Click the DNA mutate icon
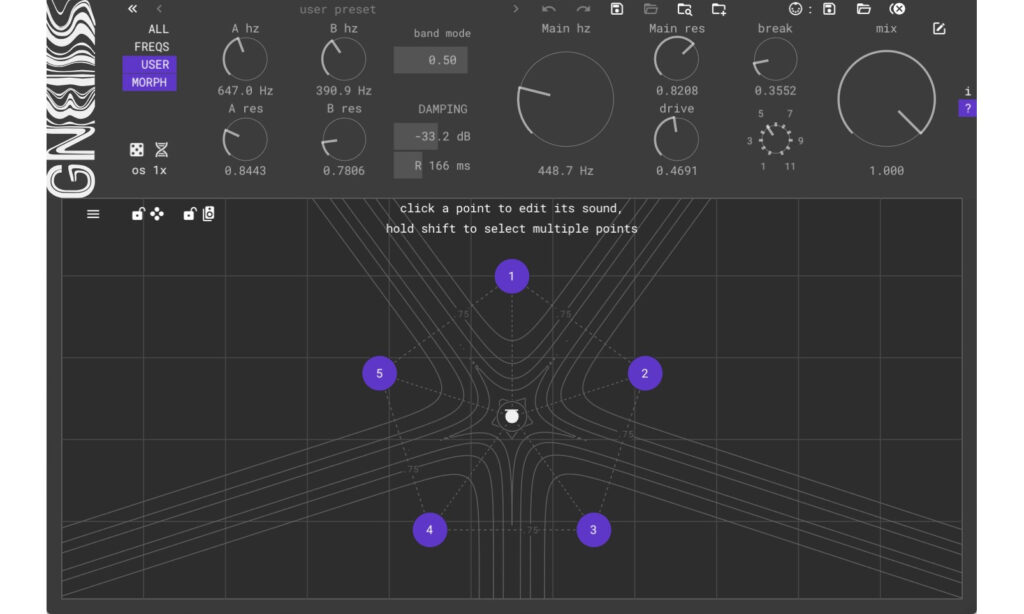1024x614 pixels. [161, 150]
